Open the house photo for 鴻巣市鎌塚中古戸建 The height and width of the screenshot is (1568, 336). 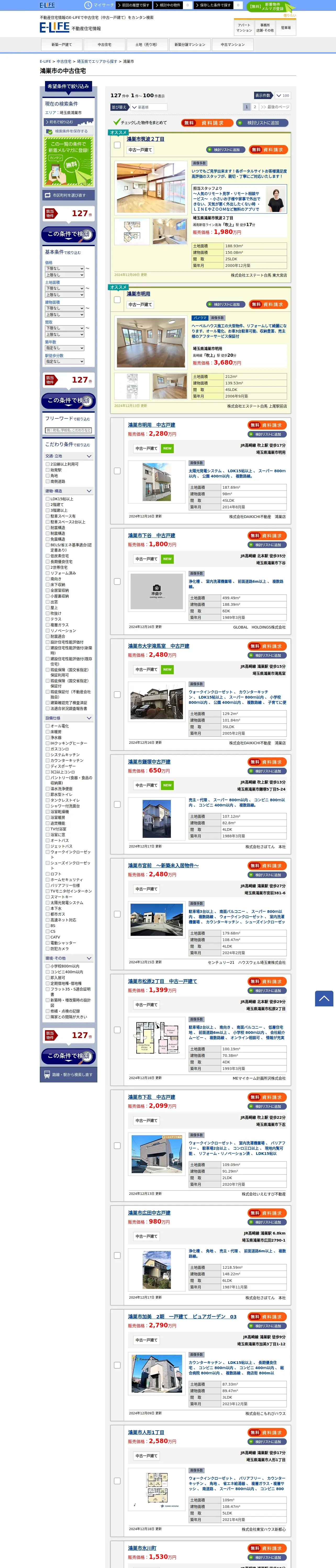pos(157,819)
